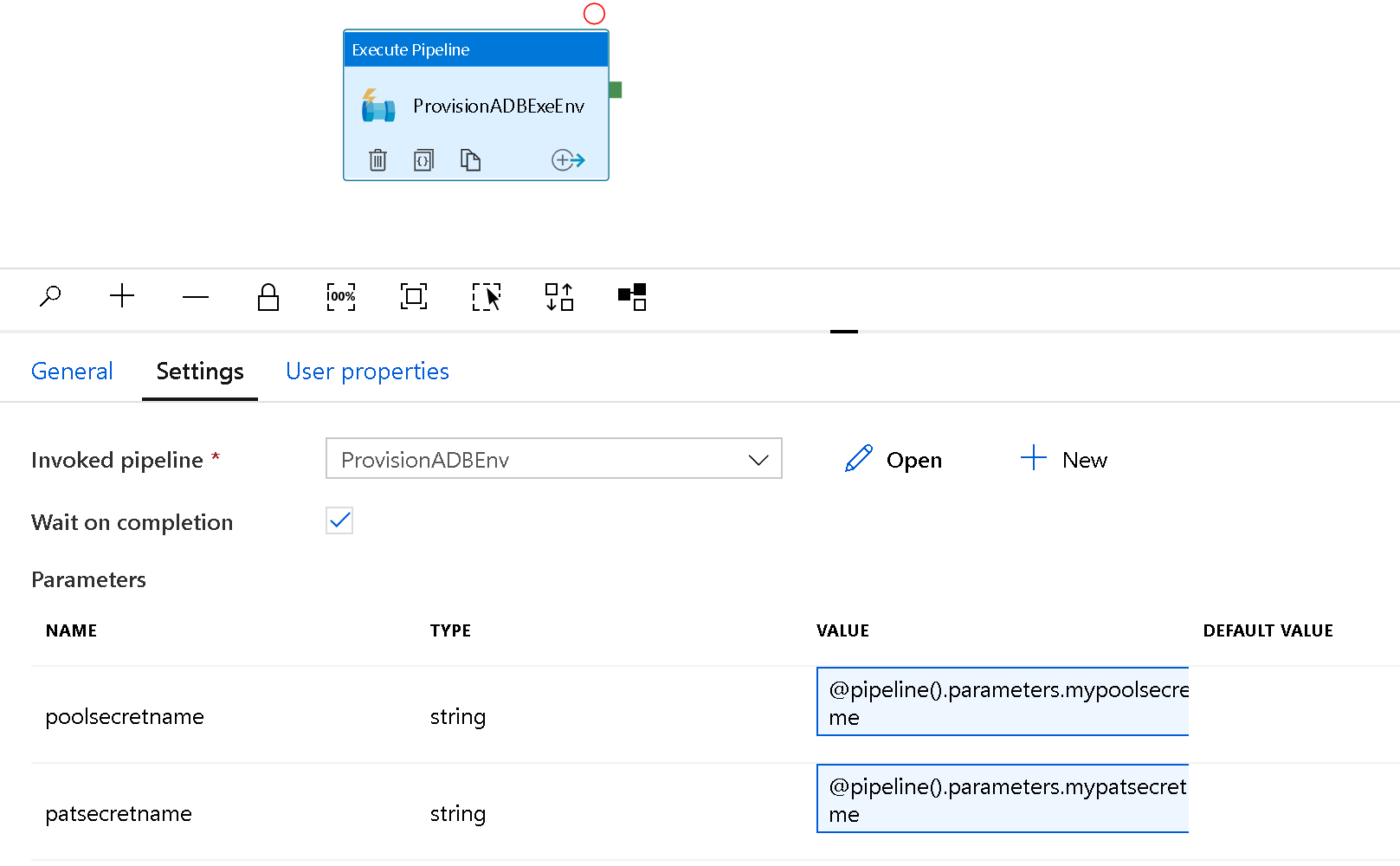The width and height of the screenshot is (1400, 866).
Task: Zoom out on the pipeline canvas
Action: click(x=196, y=296)
